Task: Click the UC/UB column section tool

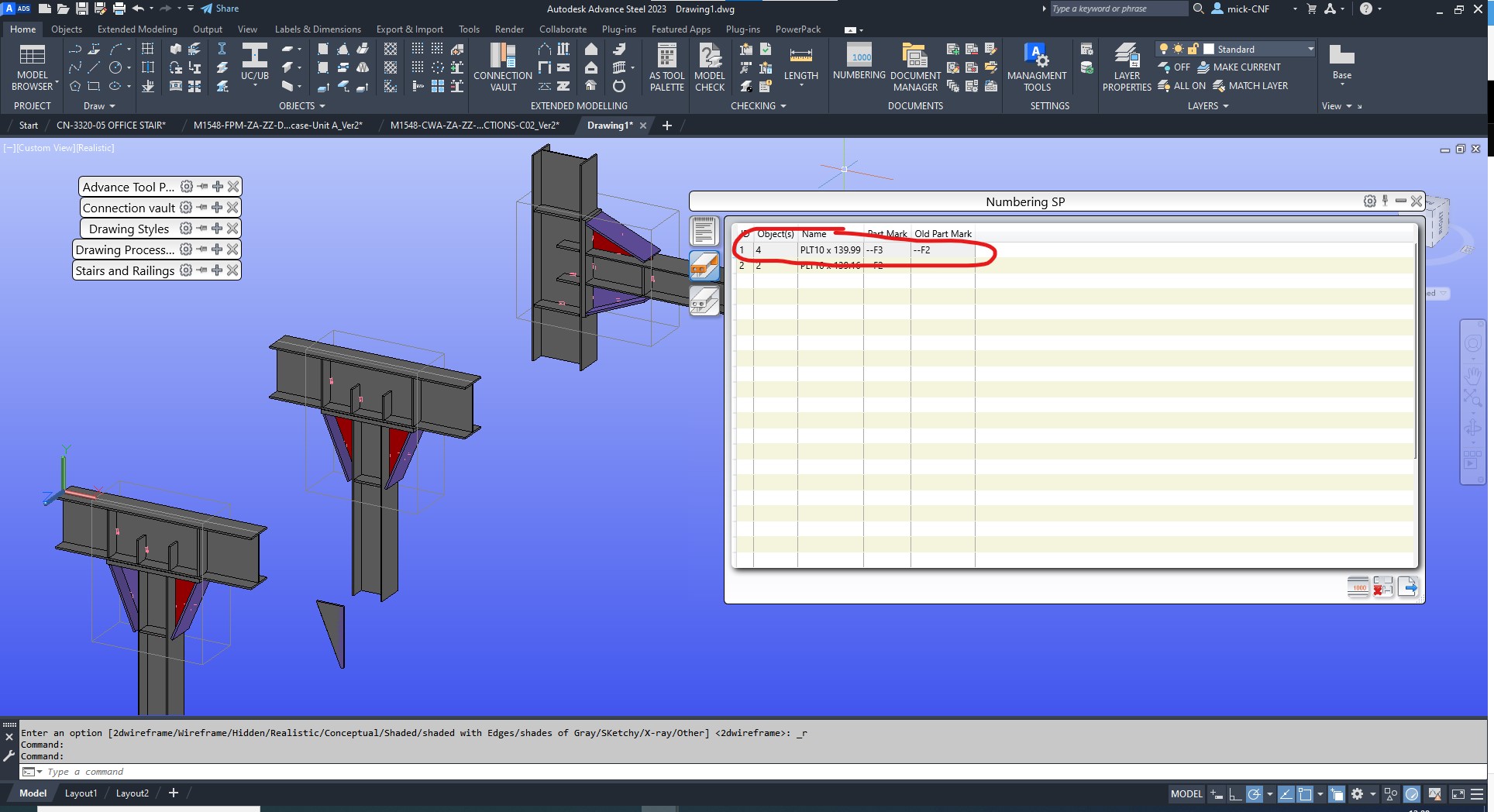Action: click(x=254, y=62)
